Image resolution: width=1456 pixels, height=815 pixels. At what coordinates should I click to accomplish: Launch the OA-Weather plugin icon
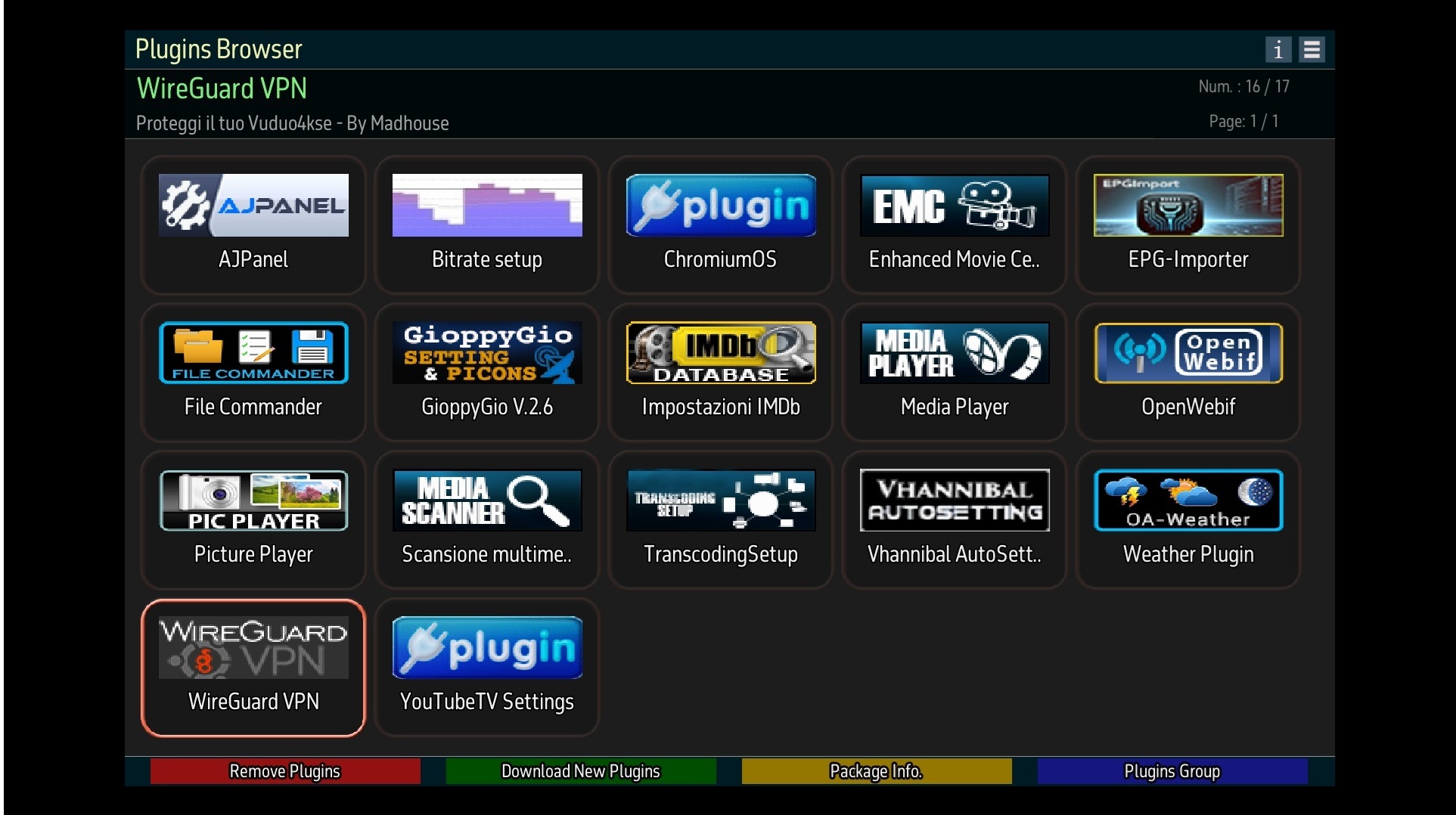click(x=1188, y=500)
